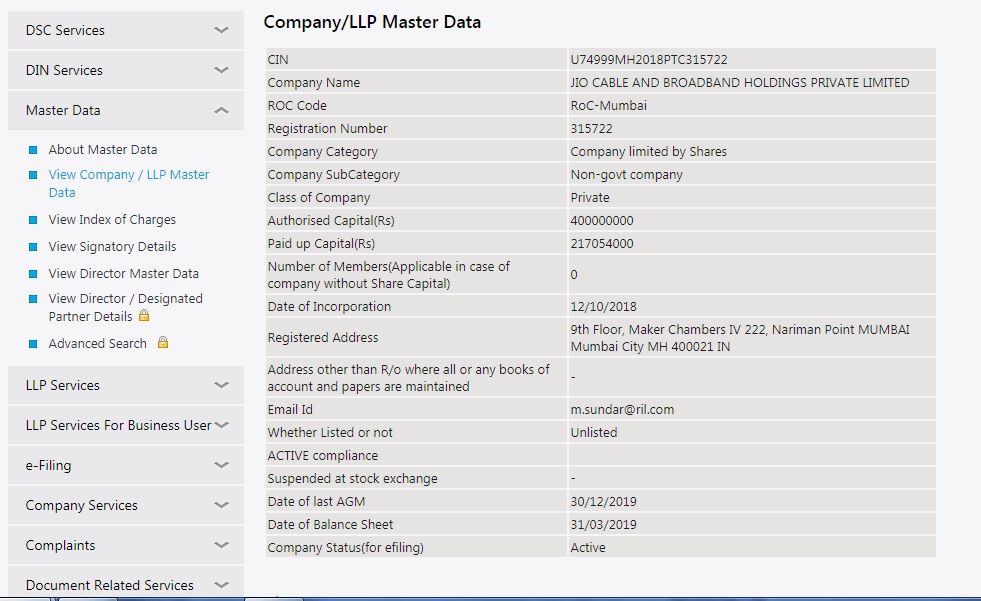Click Class of Company value 'Private'
Screen dimensions: 981x601
pos(589,198)
